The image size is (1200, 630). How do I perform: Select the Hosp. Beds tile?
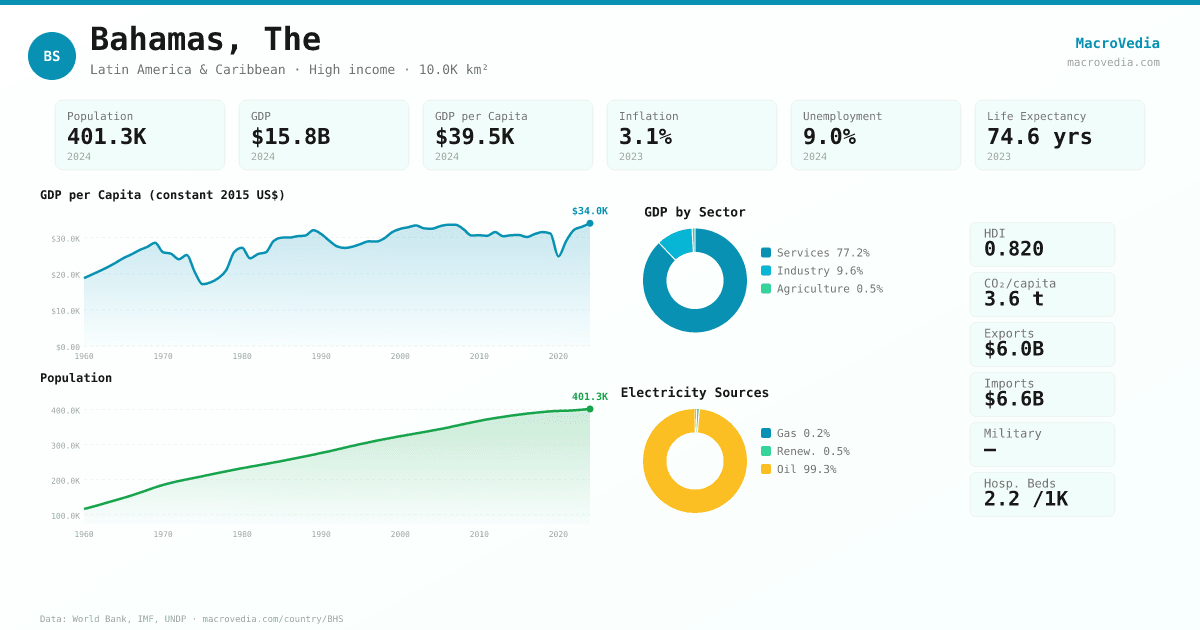1042,494
